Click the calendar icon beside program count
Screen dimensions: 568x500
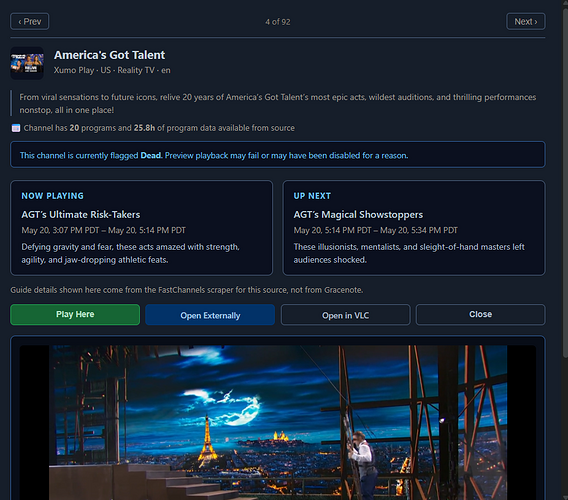pyautogui.click(x=16, y=128)
